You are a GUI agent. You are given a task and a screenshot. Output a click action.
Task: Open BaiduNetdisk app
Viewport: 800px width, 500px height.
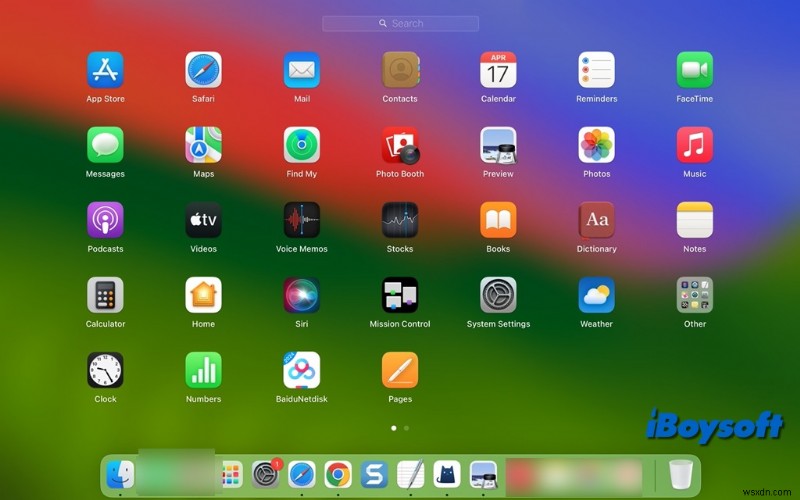[x=302, y=370]
